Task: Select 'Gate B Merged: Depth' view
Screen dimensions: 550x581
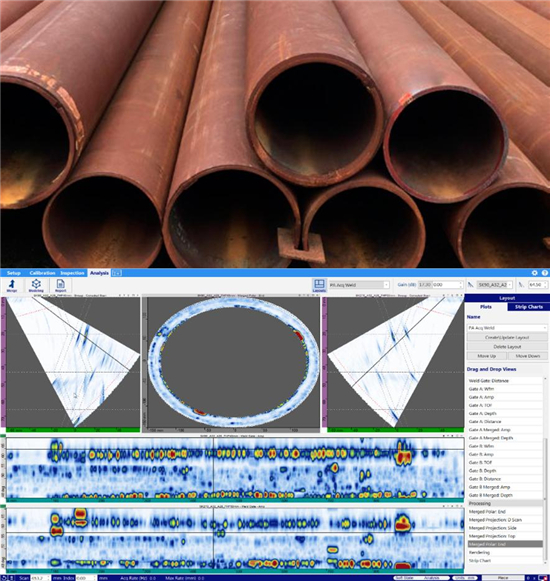Action: point(505,495)
